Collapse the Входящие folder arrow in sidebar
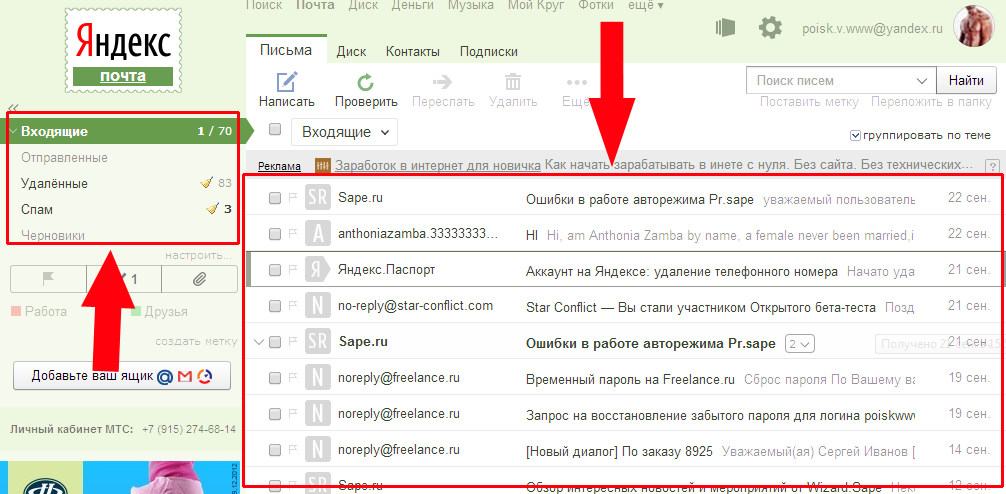Image resolution: width=1006 pixels, height=494 pixels. point(13,132)
